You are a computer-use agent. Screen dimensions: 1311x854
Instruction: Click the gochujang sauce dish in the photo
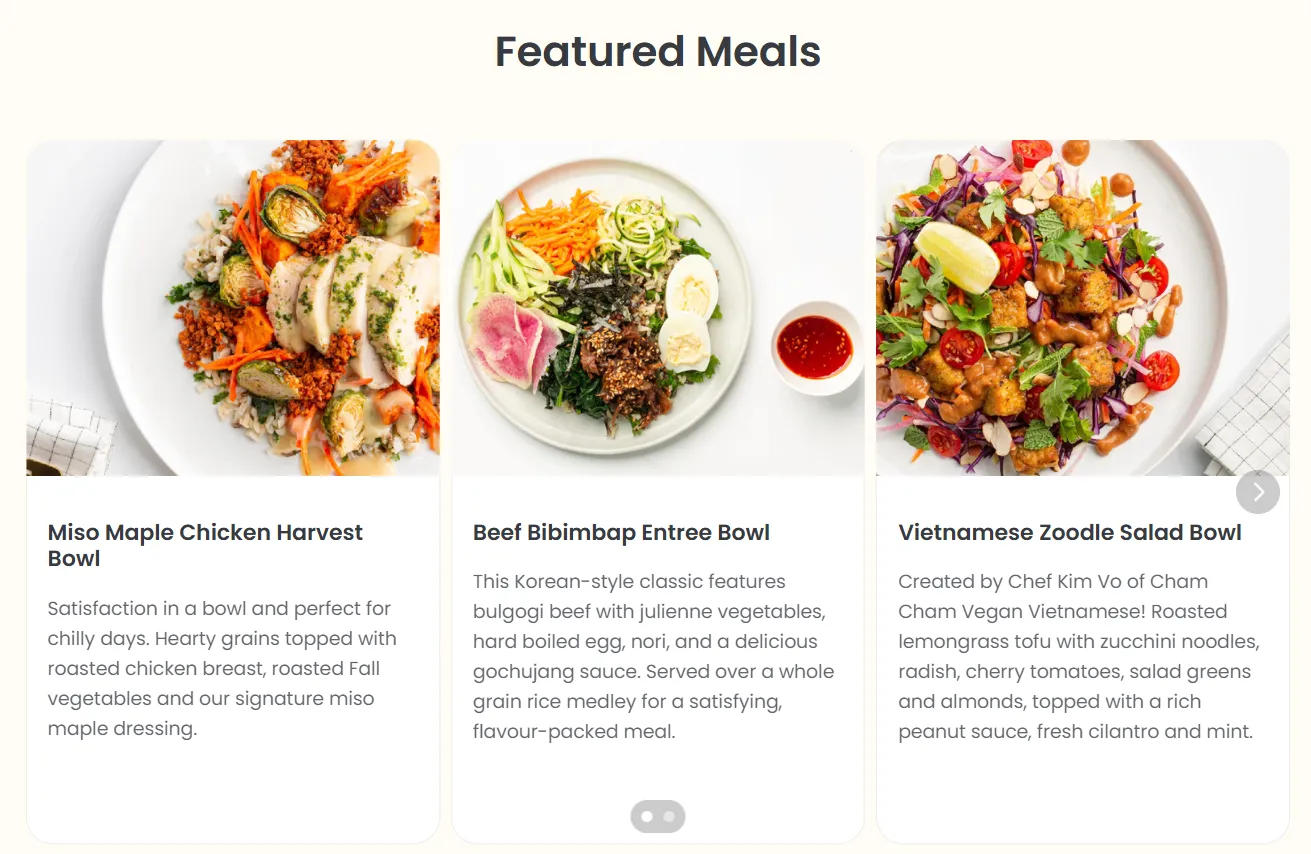pyautogui.click(x=814, y=346)
